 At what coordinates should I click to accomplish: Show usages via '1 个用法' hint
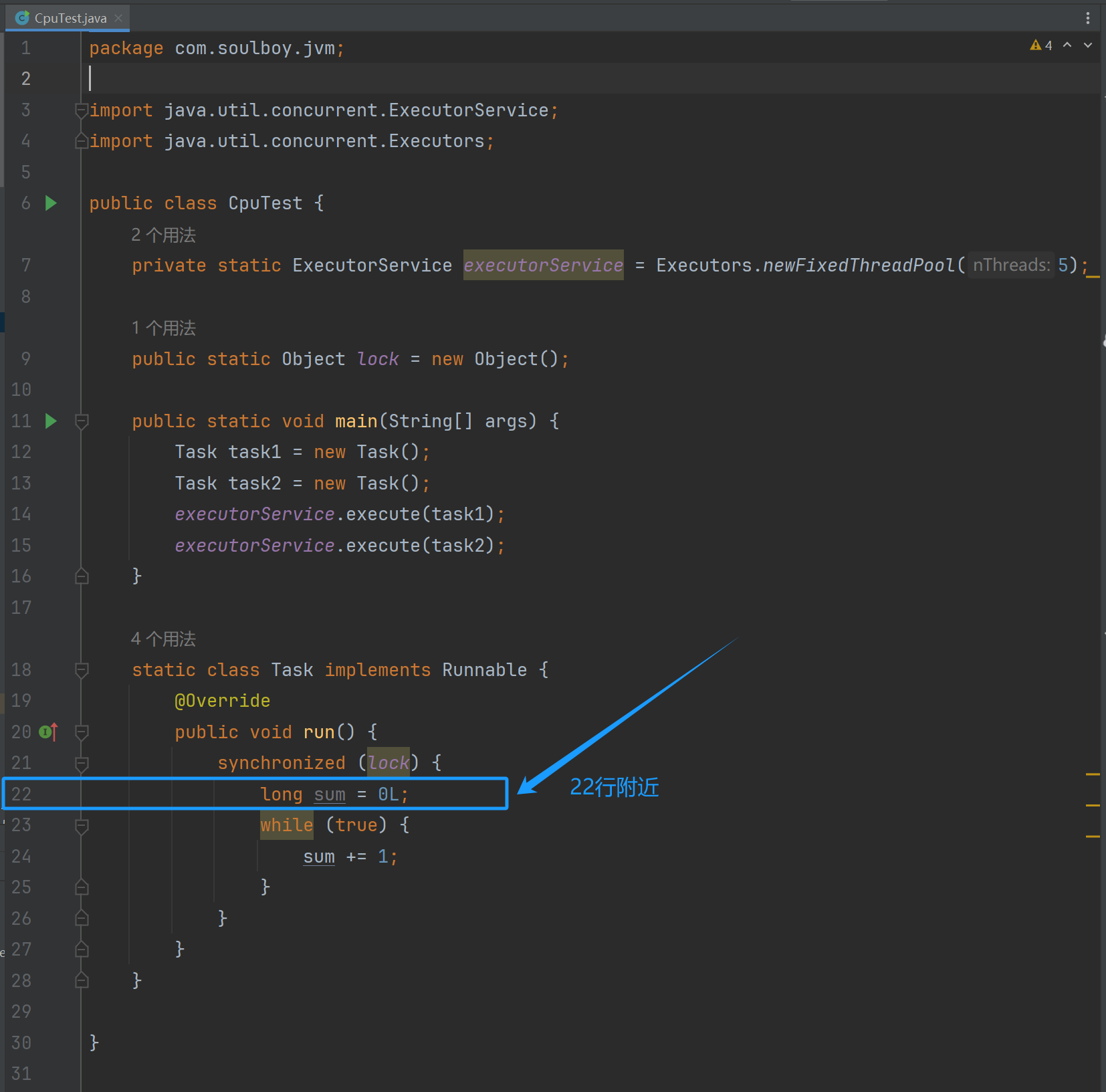tap(164, 328)
